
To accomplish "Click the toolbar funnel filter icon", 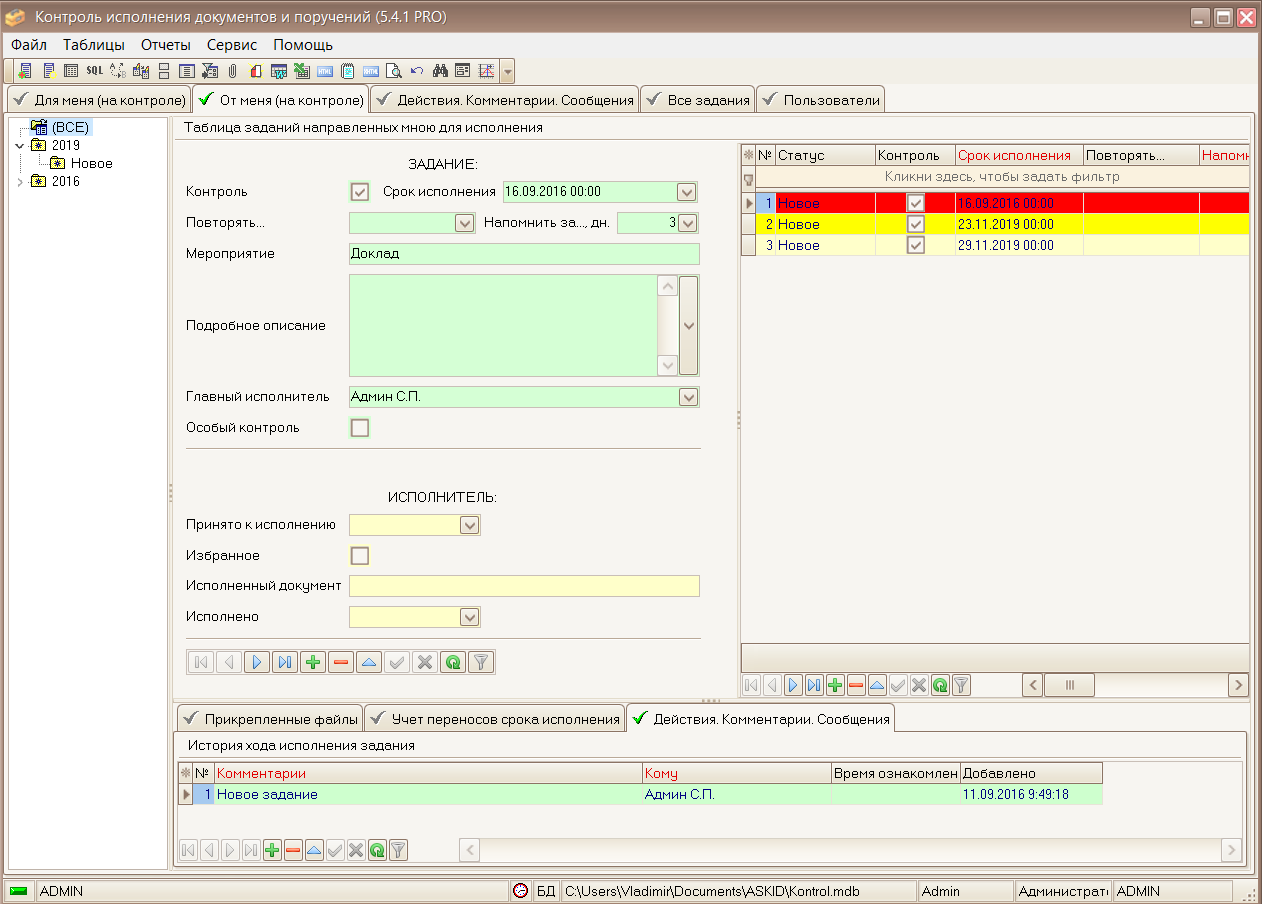I will tap(210, 71).
